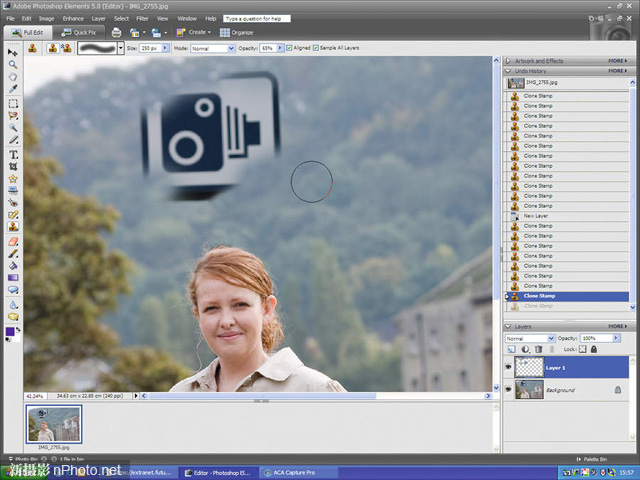Select the Gradient tool

click(x=13, y=278)
